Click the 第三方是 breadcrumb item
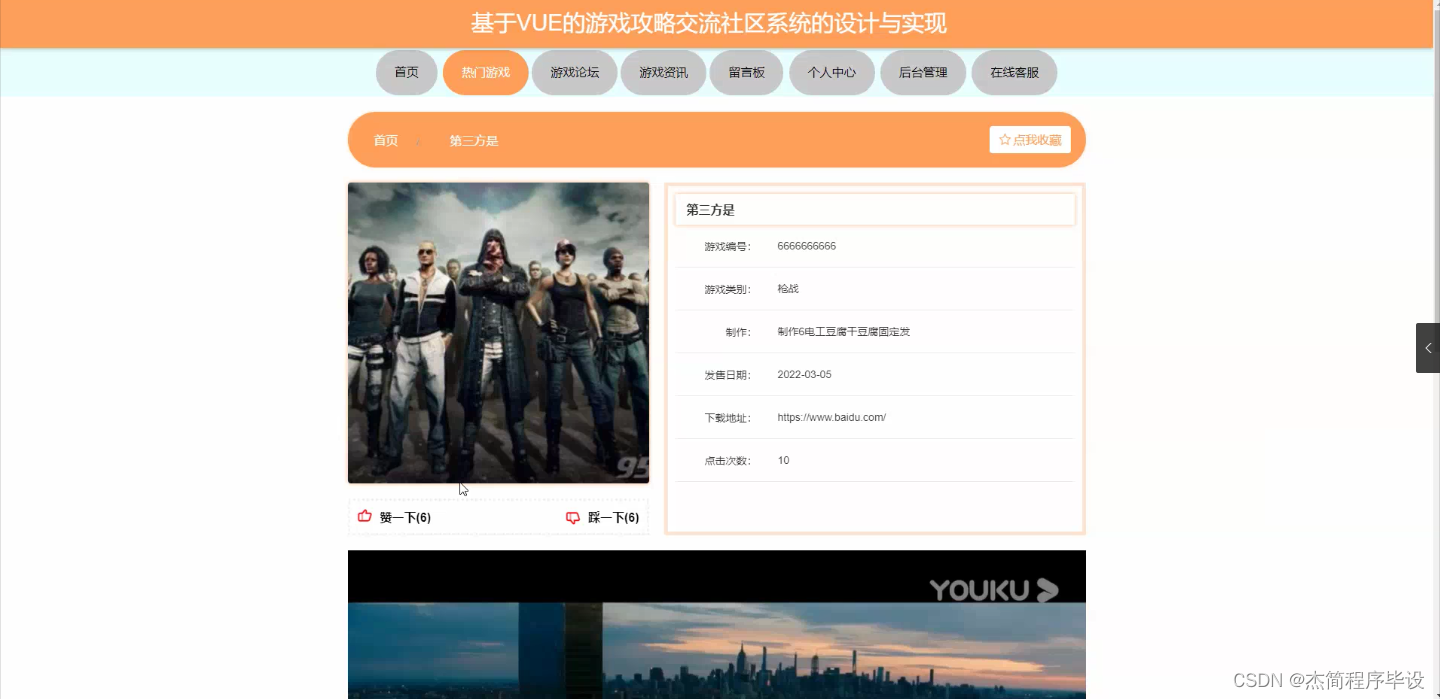Screen dimensions: 1440x699 (x=474, y=141)
